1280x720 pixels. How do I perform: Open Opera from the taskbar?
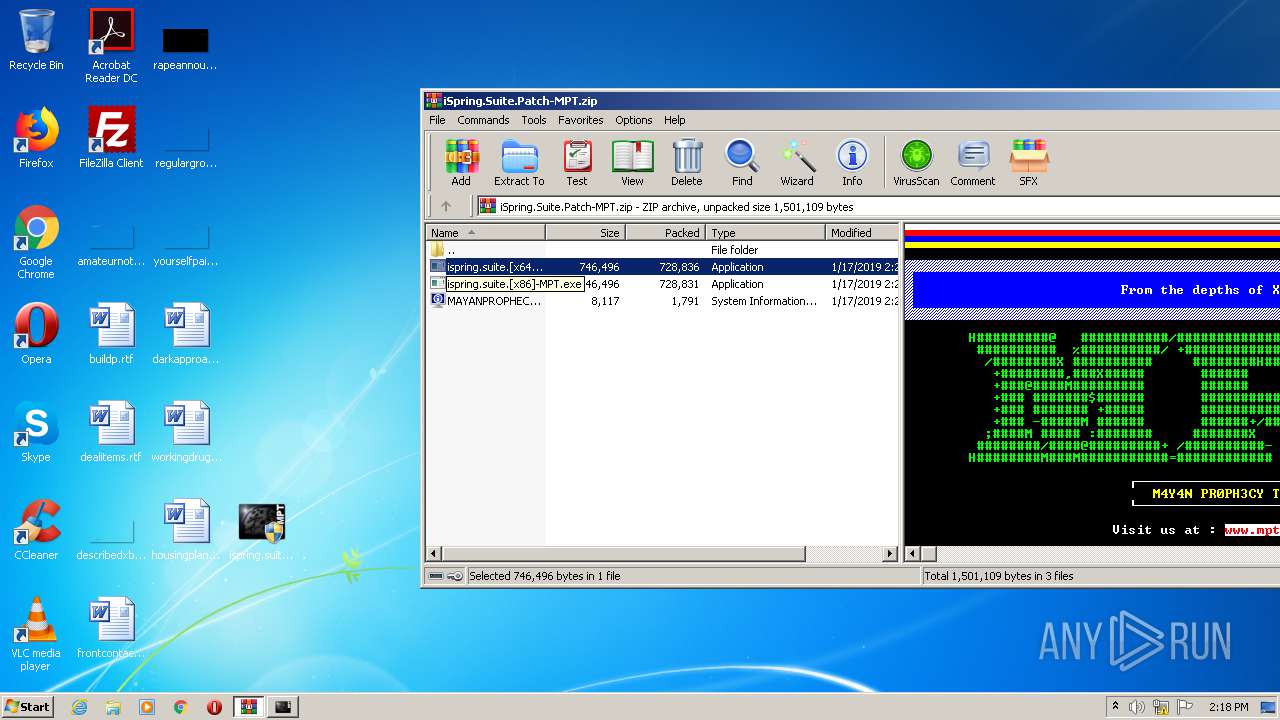click(214, 707)
